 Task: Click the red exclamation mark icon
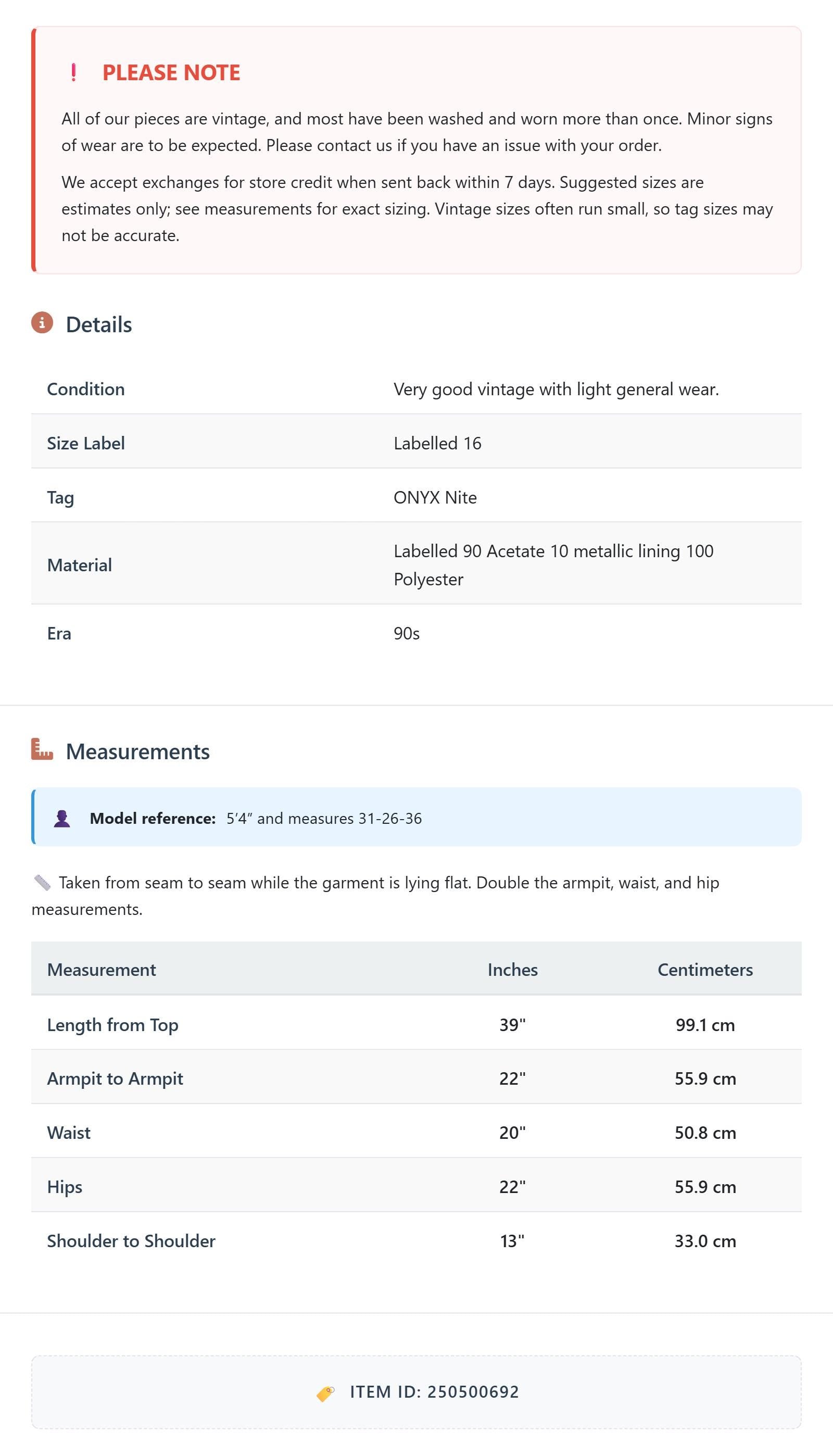click(x=73, y=73)
